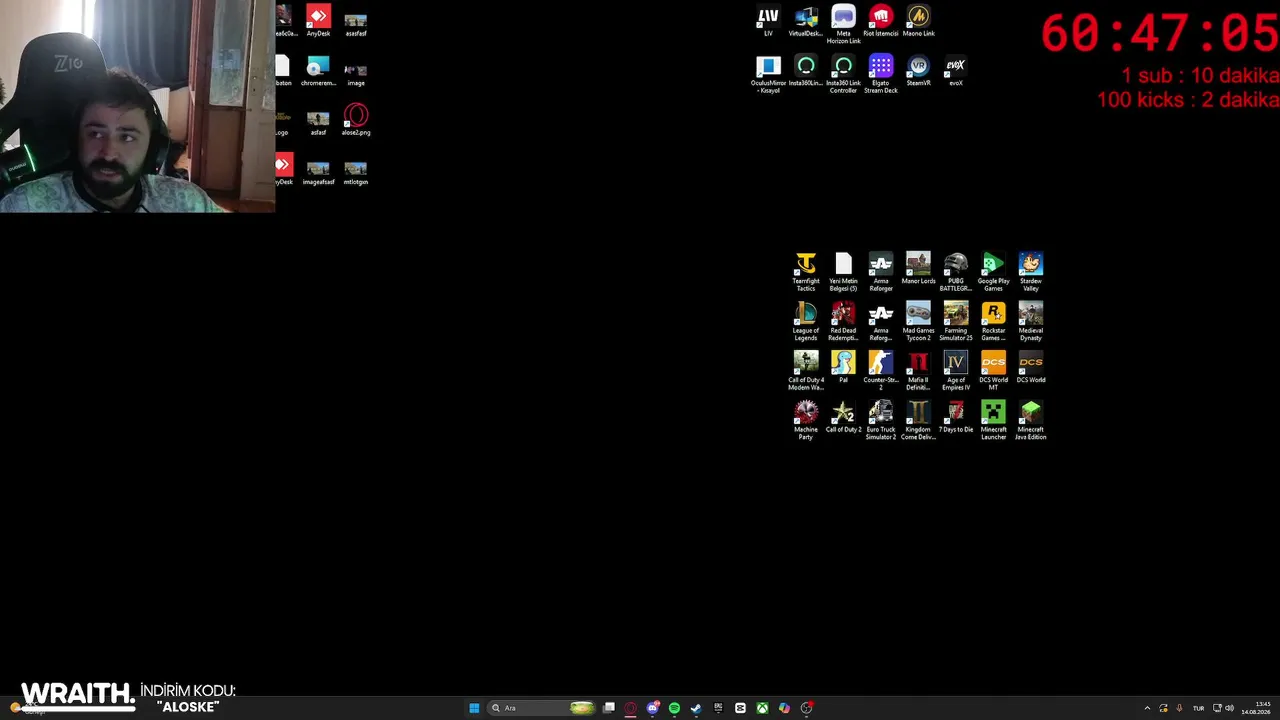Select the mtlotgxn image file
Image resolution: width=1280 pixels, height=720 pixels.
pos(356,171)
